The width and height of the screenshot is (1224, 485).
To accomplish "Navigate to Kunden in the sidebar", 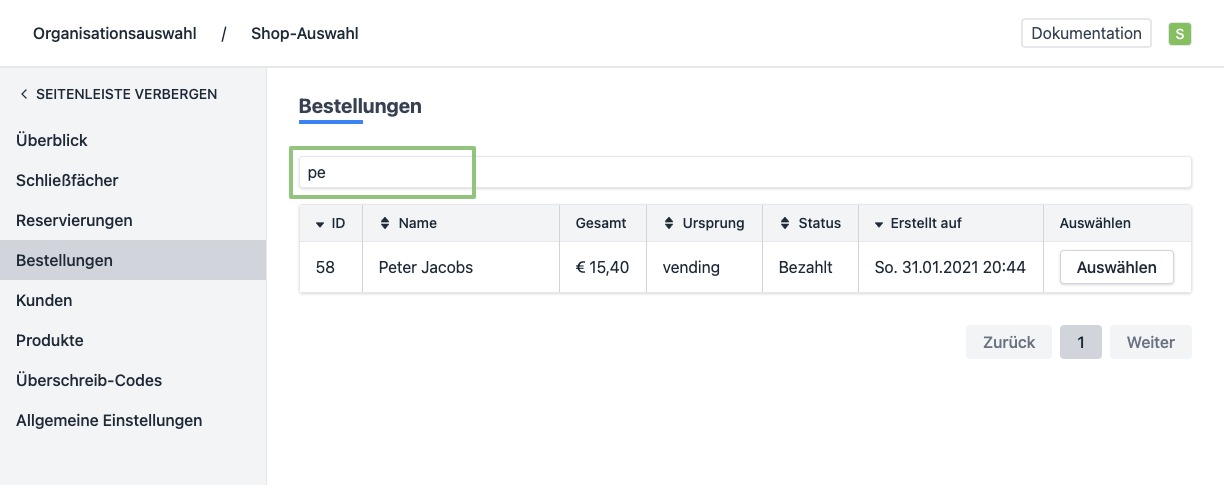I will (44, 300).
